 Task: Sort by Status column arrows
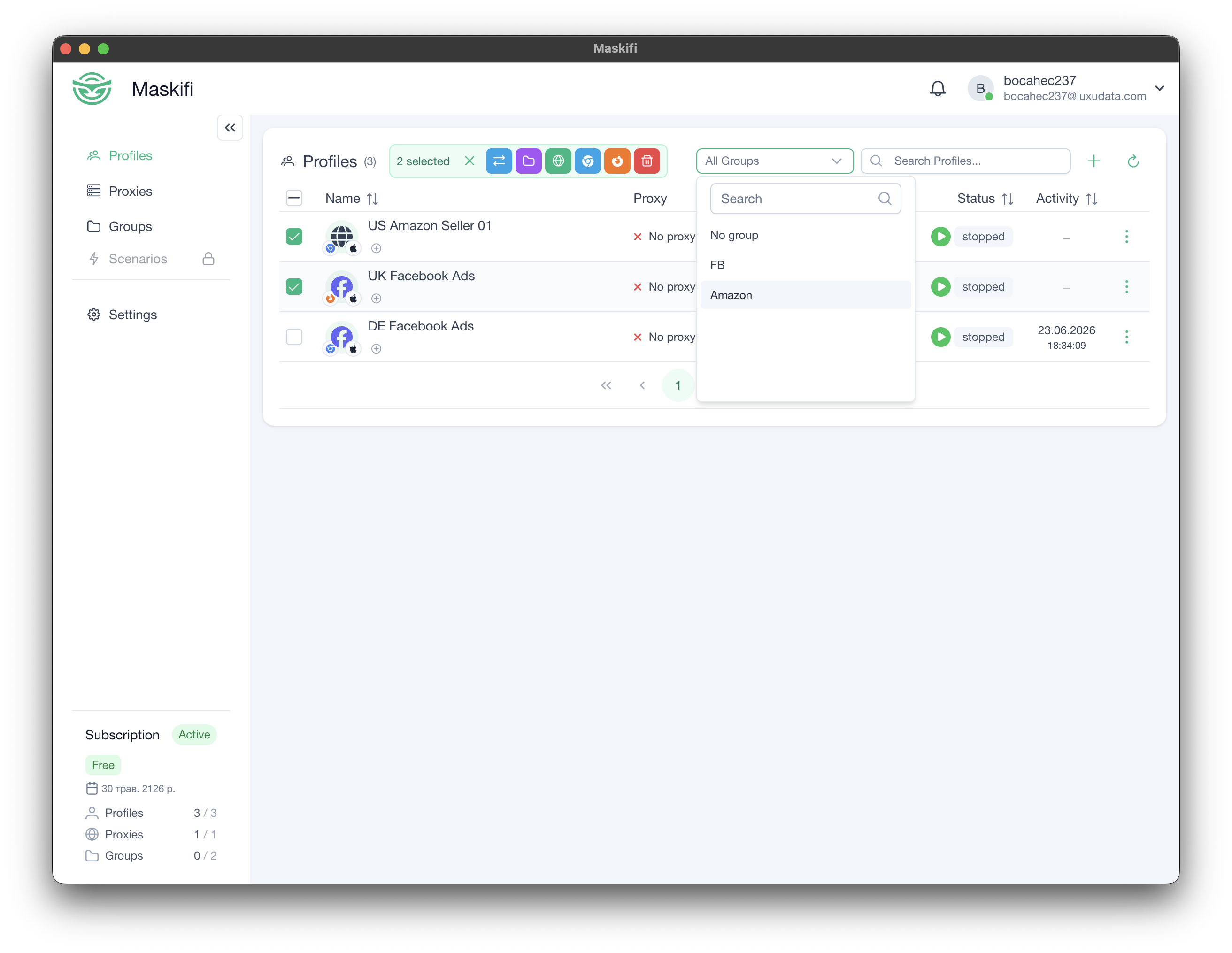click(x=1008, y=199)
